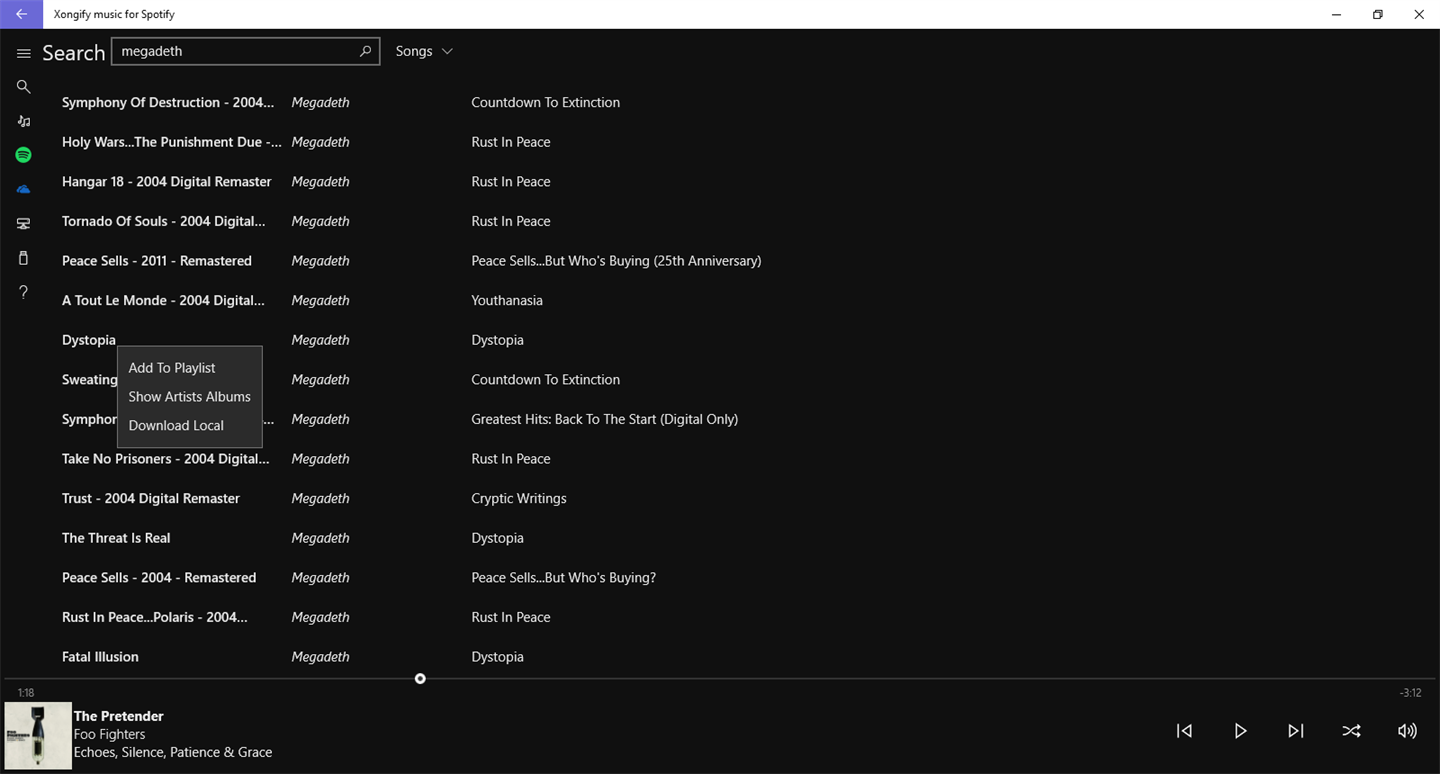The height and width of the screenshot is (774, 1440).
Task: Click the network device sidebar icon
Action: 23,224
